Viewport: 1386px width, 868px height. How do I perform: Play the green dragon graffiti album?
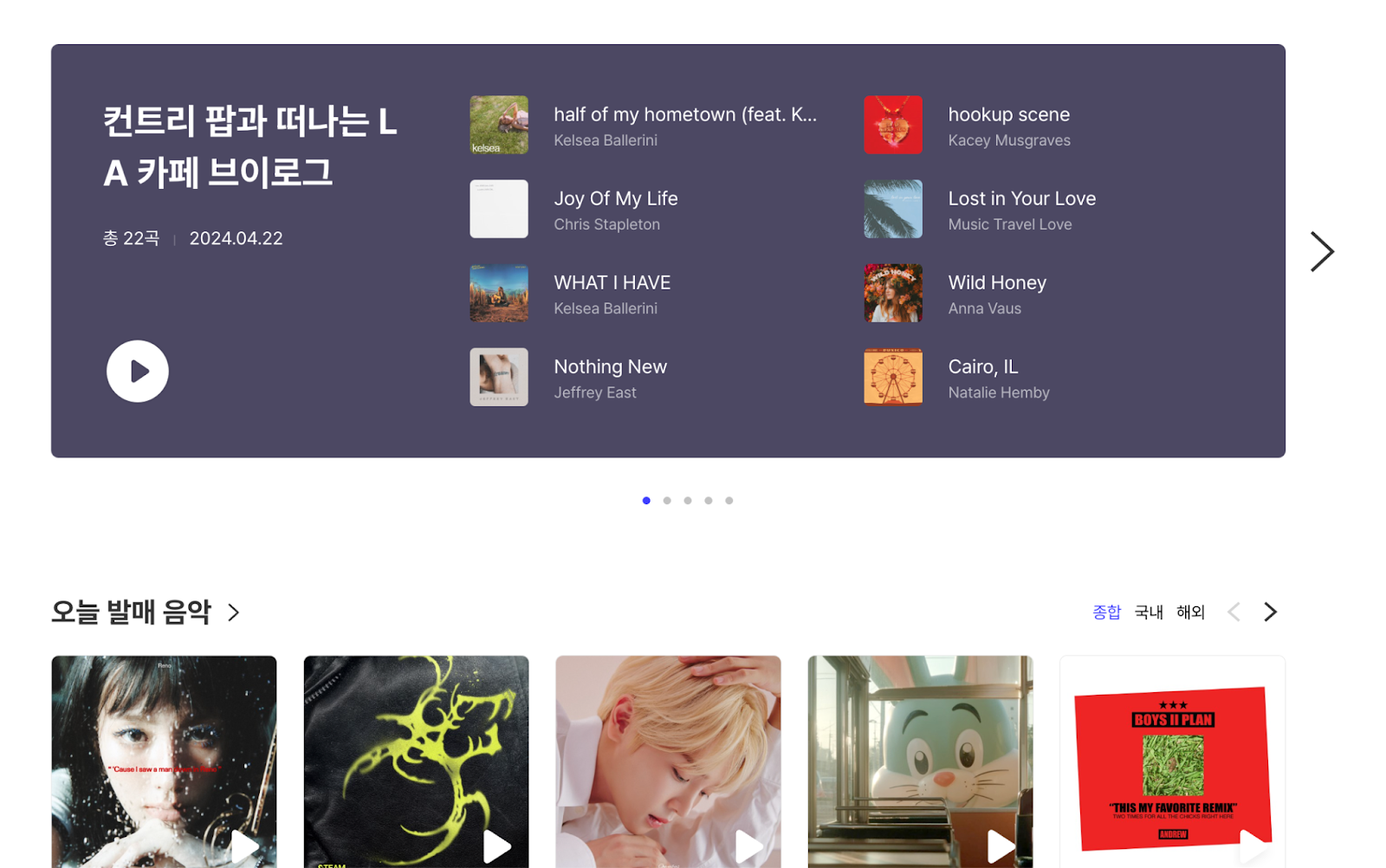coord(496,845)
